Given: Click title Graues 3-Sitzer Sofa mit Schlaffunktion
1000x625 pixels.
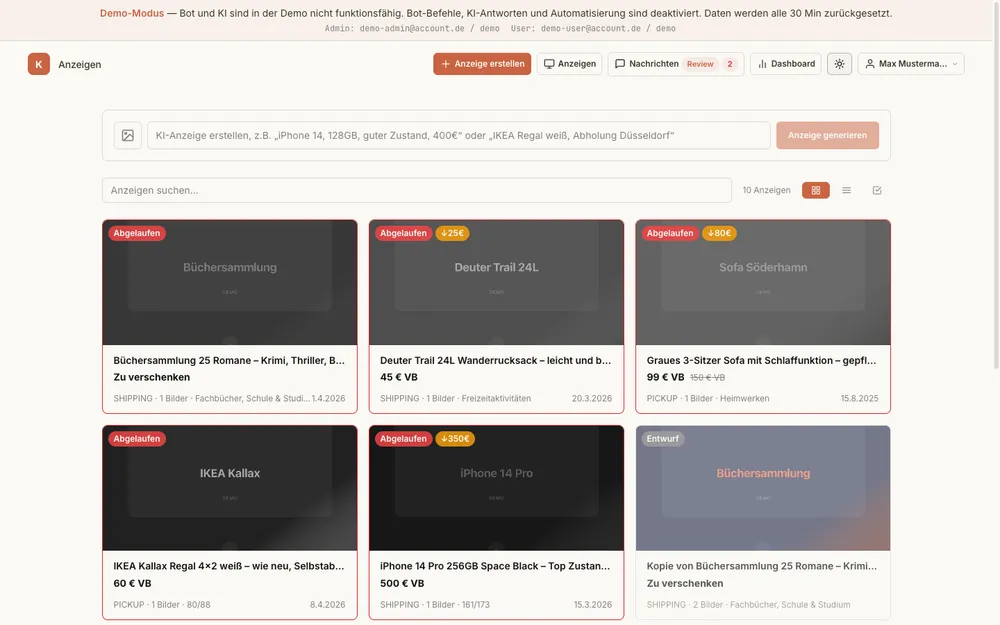Looking at the screenshot, I should tap(761, 360).
